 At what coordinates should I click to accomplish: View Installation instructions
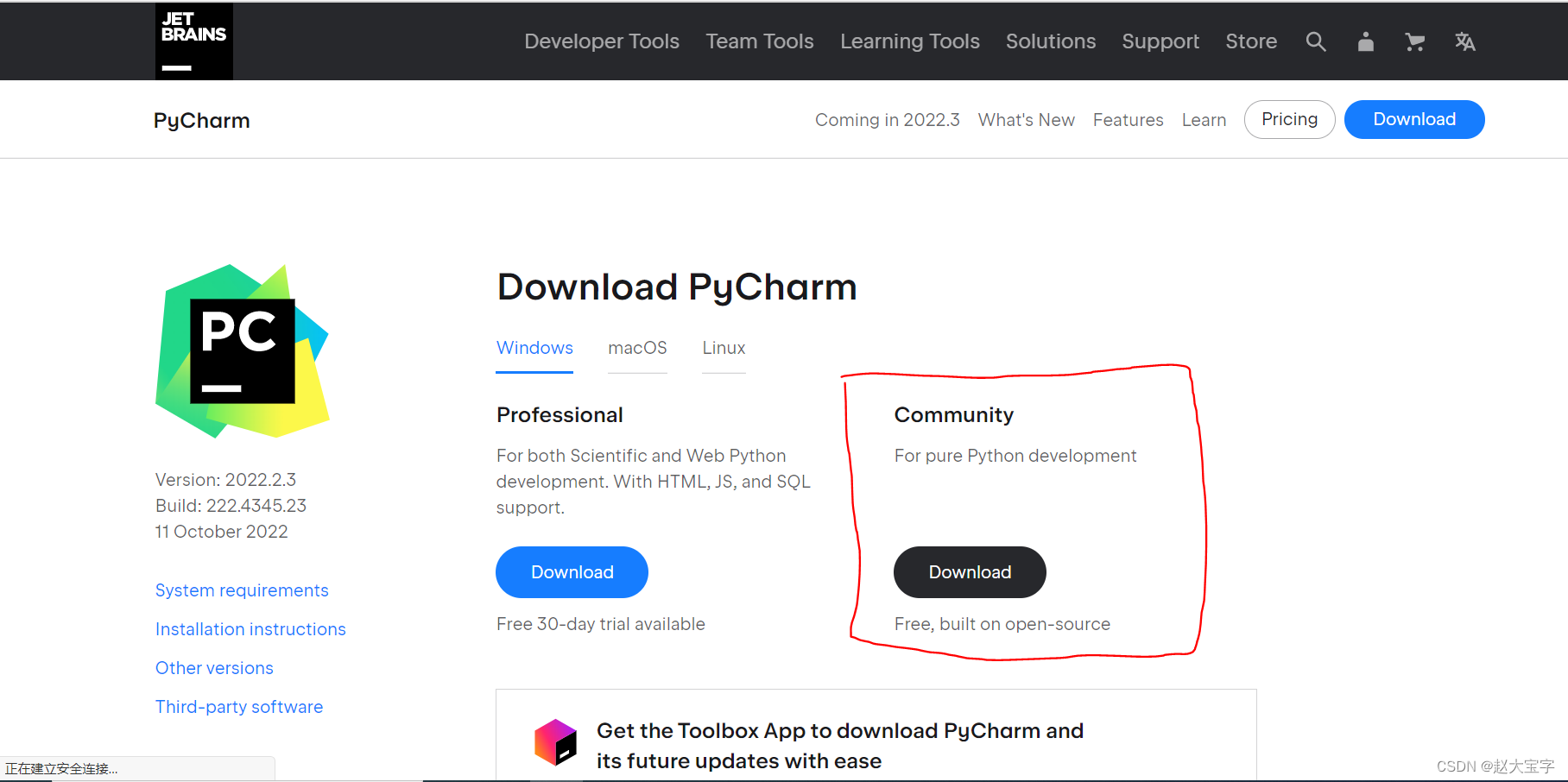point(250,628)
